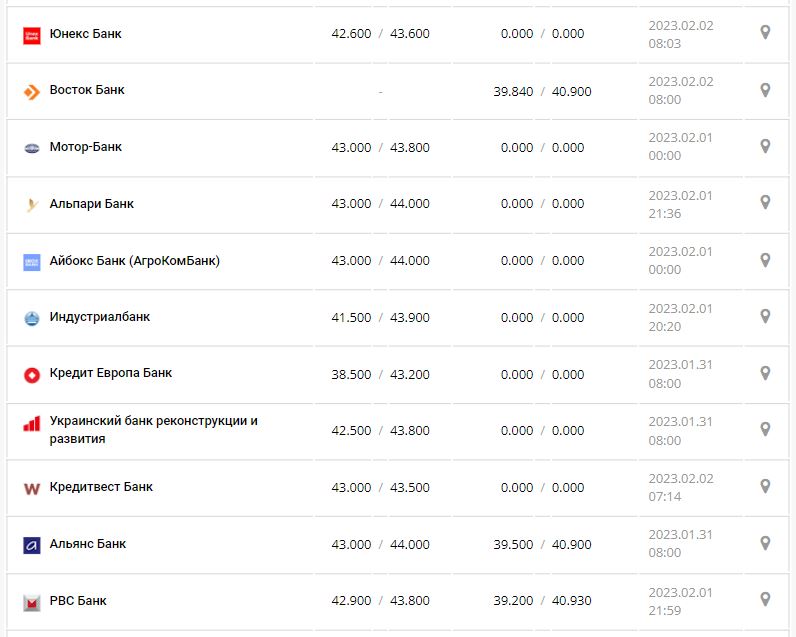Click the Индустриалбанк location pin
The width and height of the screenshot is (796, 637).
[x=765, y=317]
